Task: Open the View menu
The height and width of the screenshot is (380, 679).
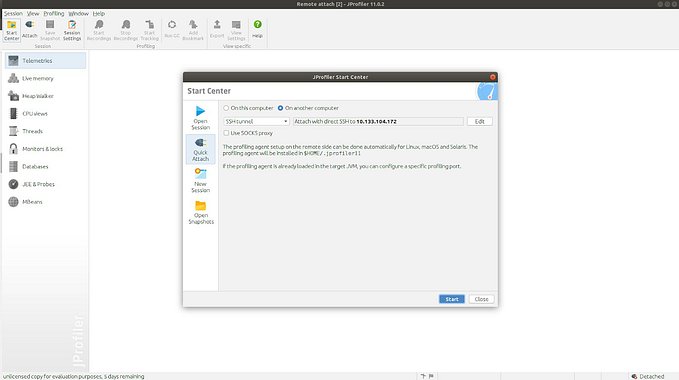Action: tap(33, 13)
